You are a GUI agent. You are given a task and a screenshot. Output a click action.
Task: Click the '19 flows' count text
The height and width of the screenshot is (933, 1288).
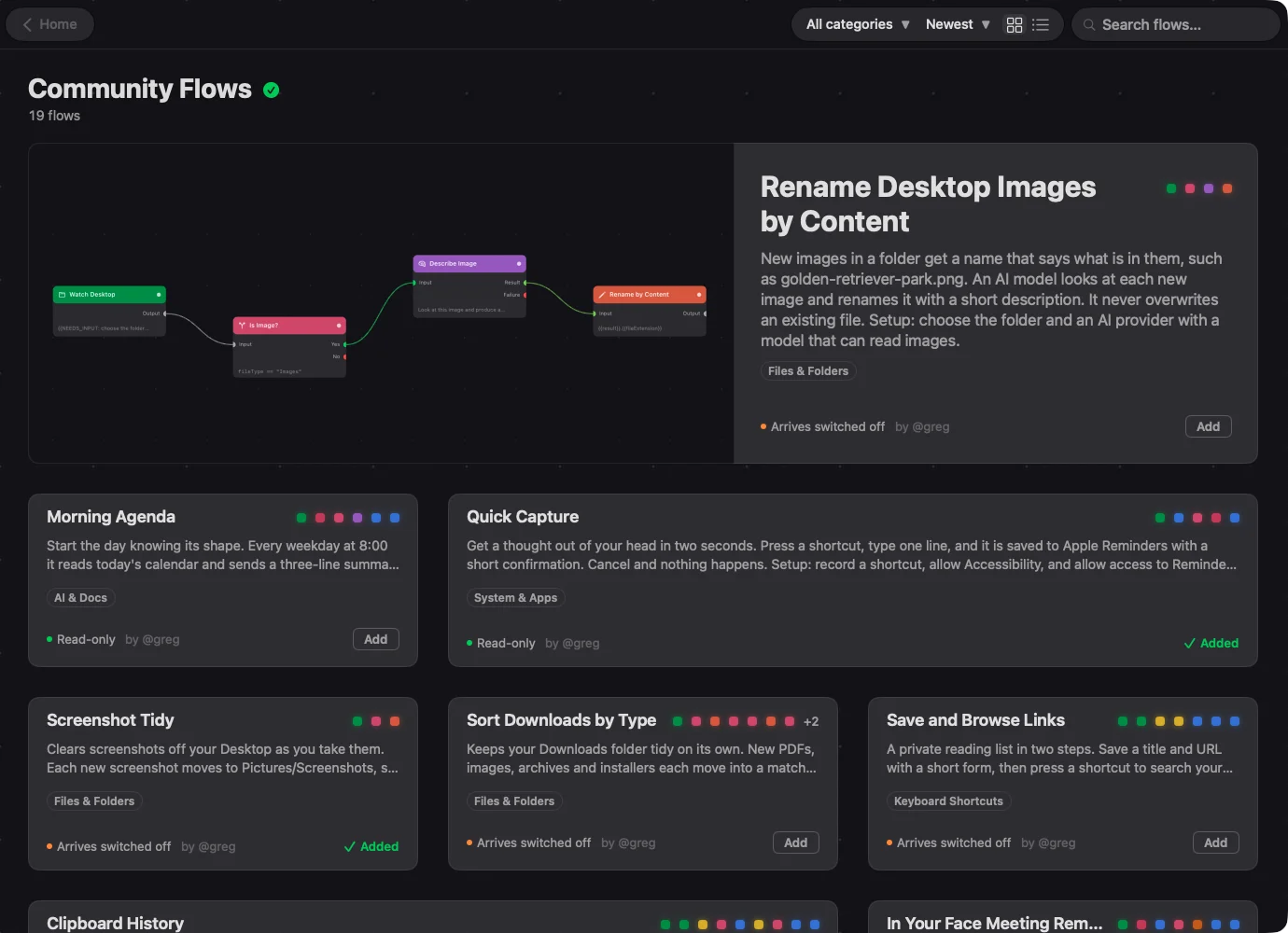54,116
